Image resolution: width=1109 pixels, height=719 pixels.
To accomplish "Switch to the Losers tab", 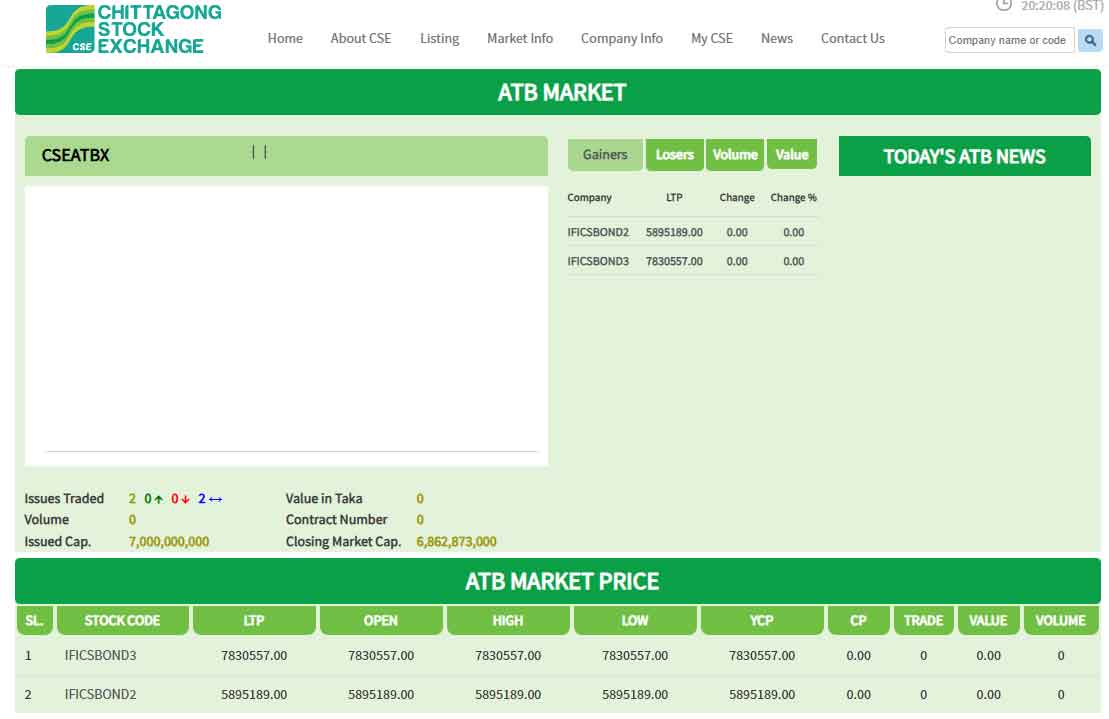I will point(675,155).
